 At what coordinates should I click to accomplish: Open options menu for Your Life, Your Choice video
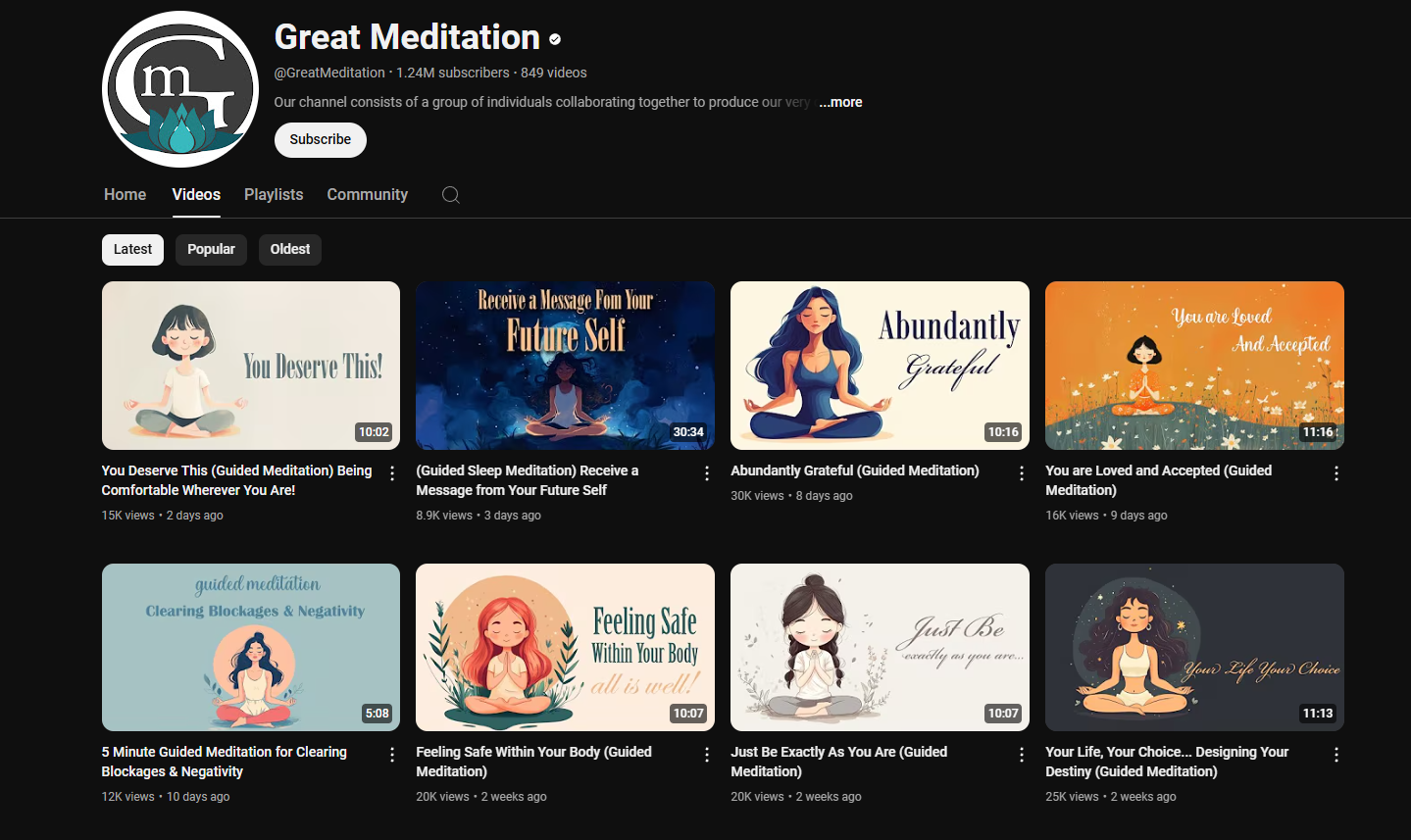(x=1336, y=755)
